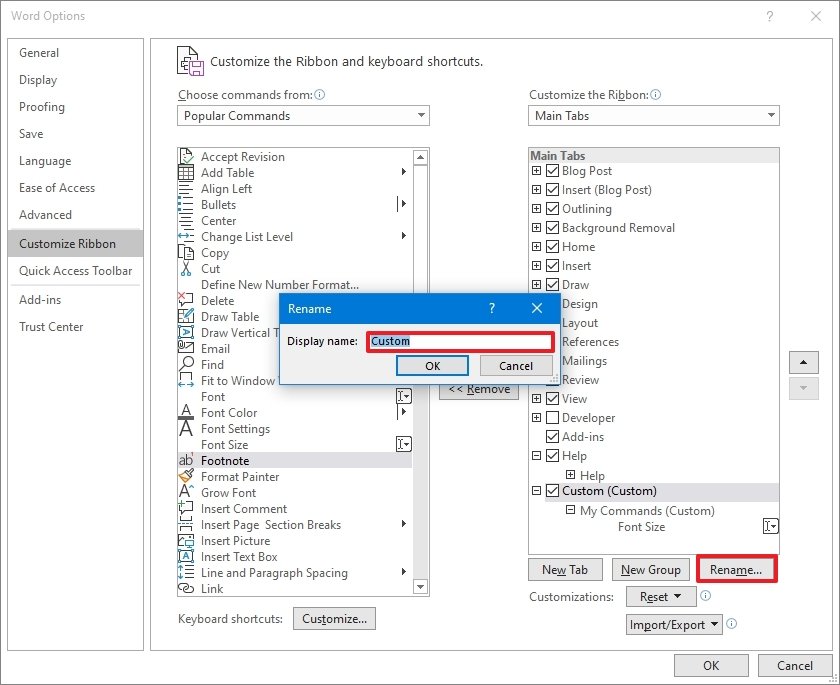This screenshot has height=685, width=840.
Task: Choose the Draw Table pencil icon
Action: 186,316
